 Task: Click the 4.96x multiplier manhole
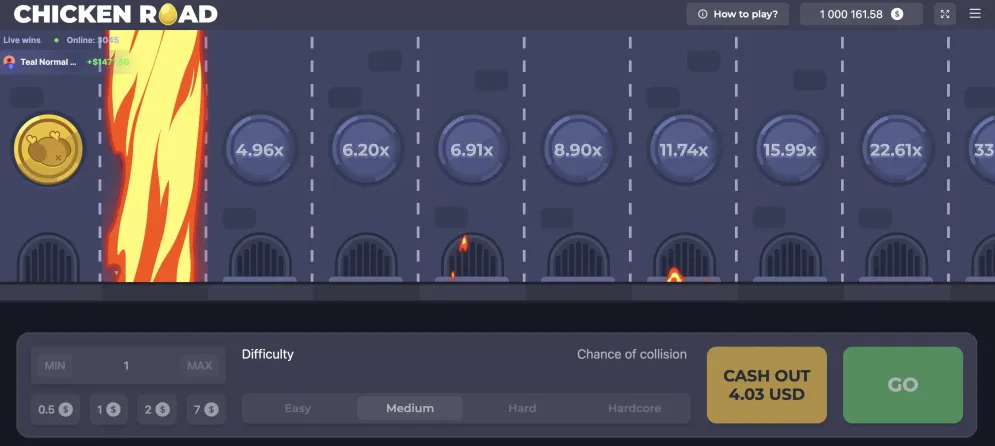pos(260,150)
